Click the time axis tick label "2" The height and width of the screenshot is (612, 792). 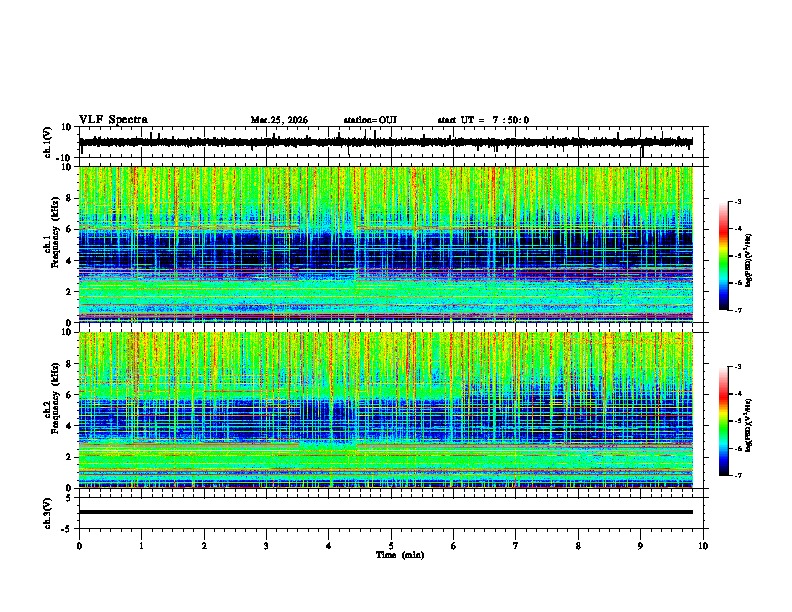click(204, 546)
